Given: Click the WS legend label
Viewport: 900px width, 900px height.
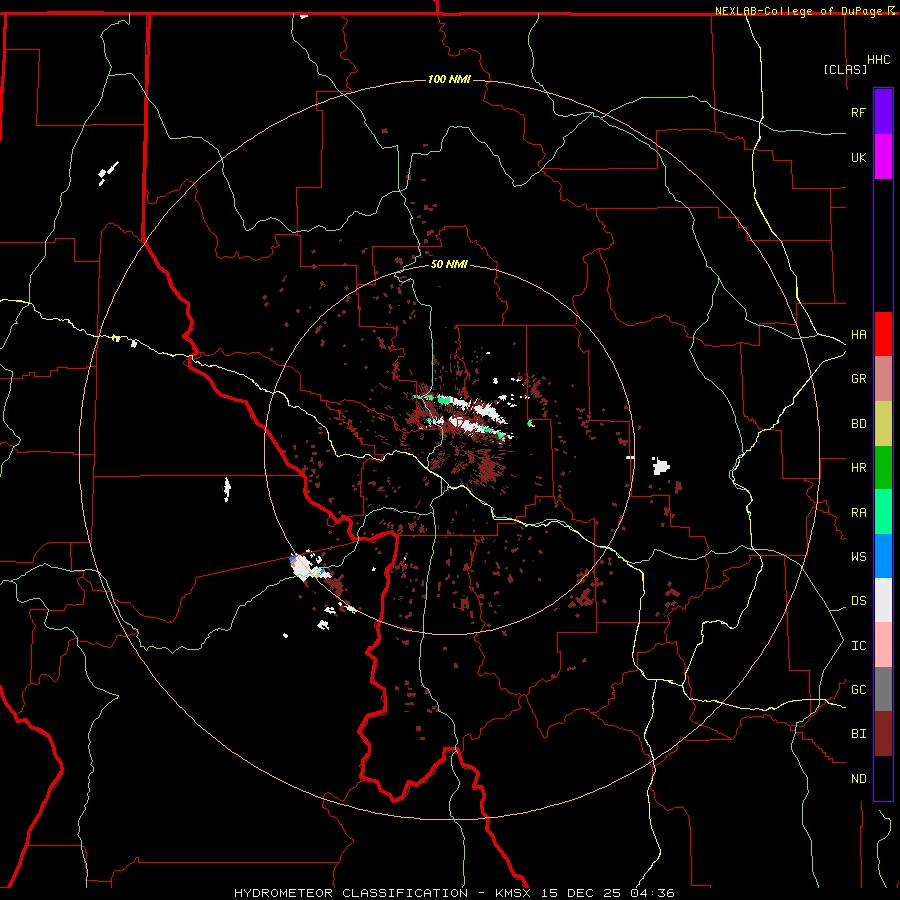Looking at the screenshot, I should coord(858,556).
